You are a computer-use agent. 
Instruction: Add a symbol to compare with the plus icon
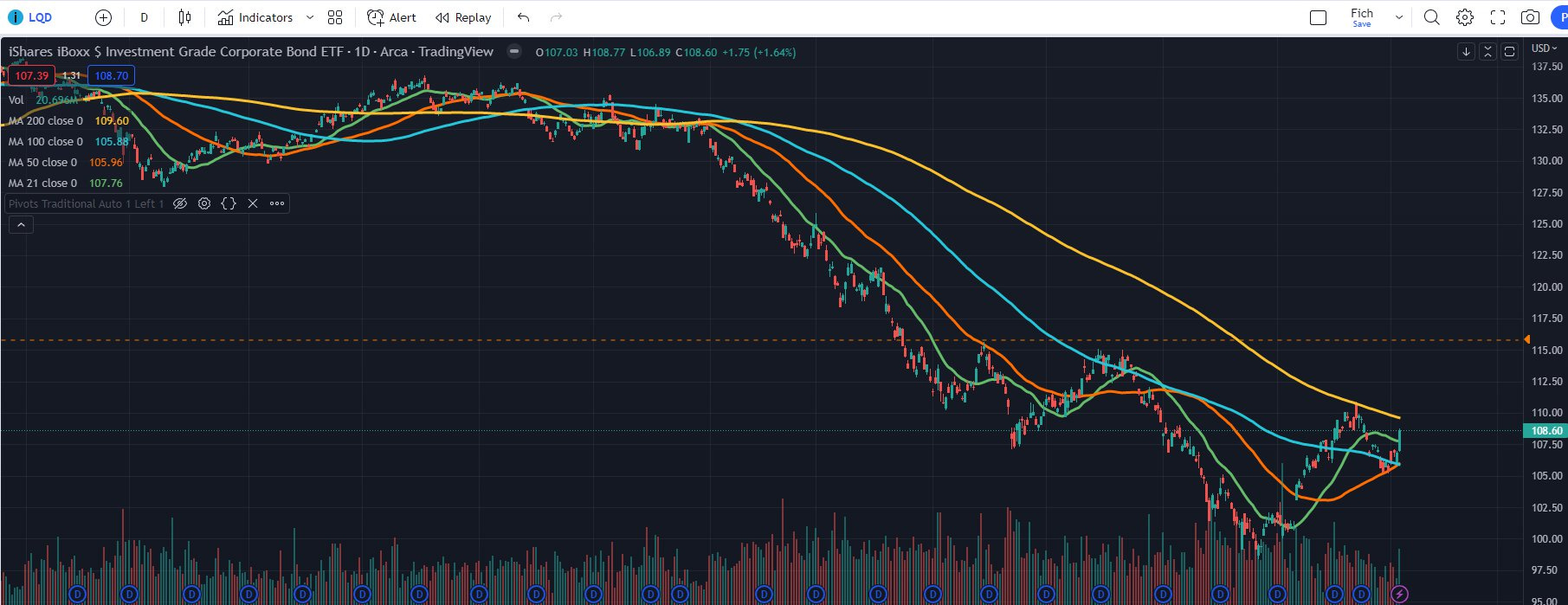(103, 17)
